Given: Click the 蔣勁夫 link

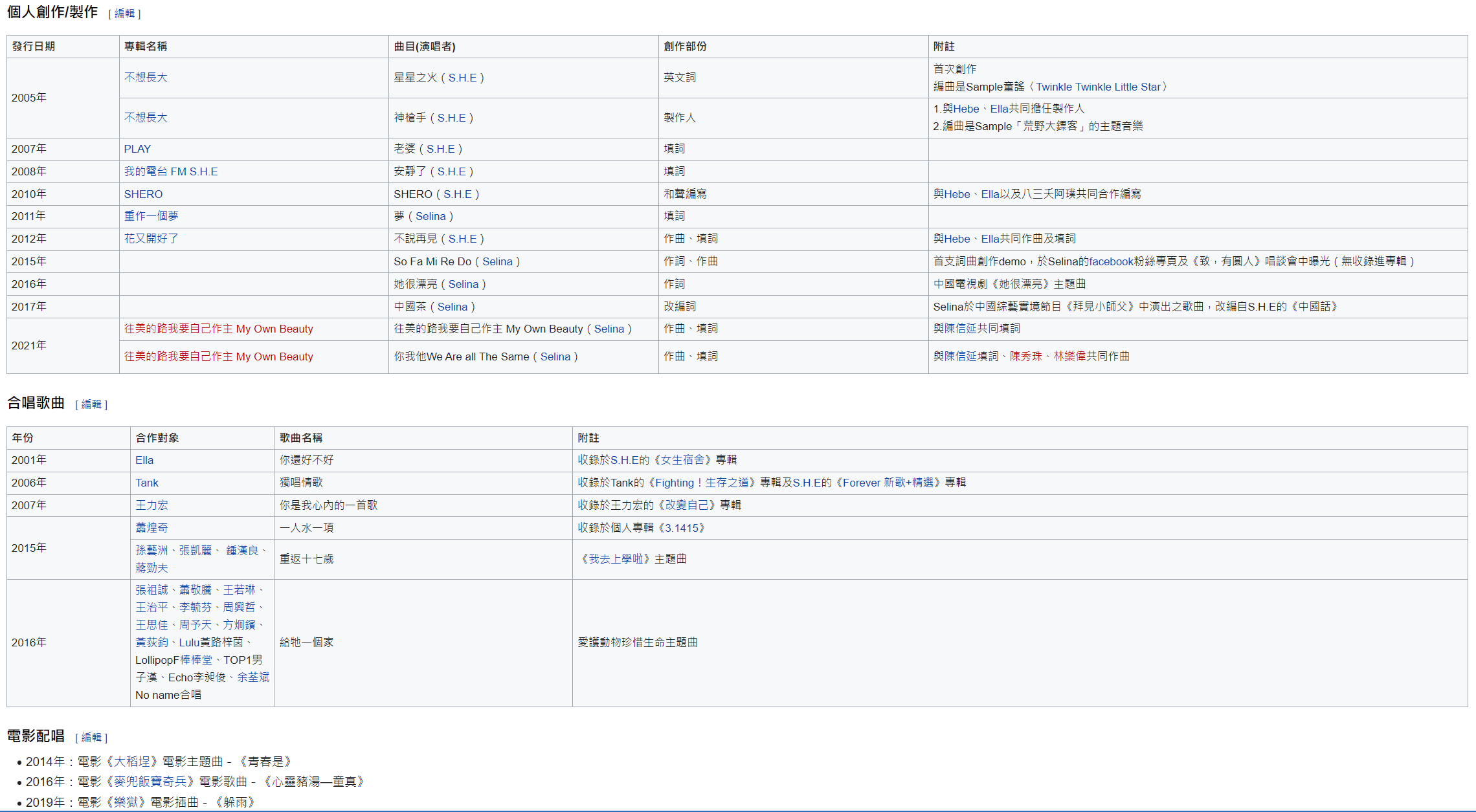Looking at the screenshot, I should tap(151, 568).
